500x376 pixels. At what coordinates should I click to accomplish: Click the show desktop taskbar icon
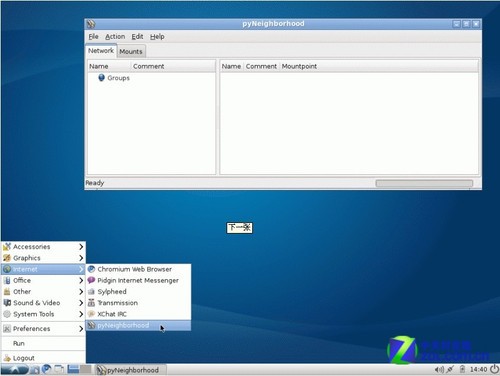coord(59,369)
